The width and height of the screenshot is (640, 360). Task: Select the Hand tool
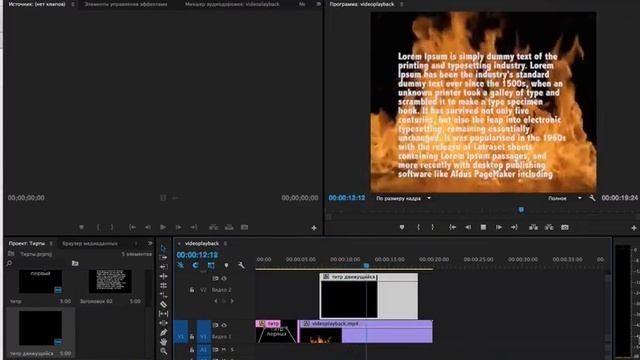163,342
